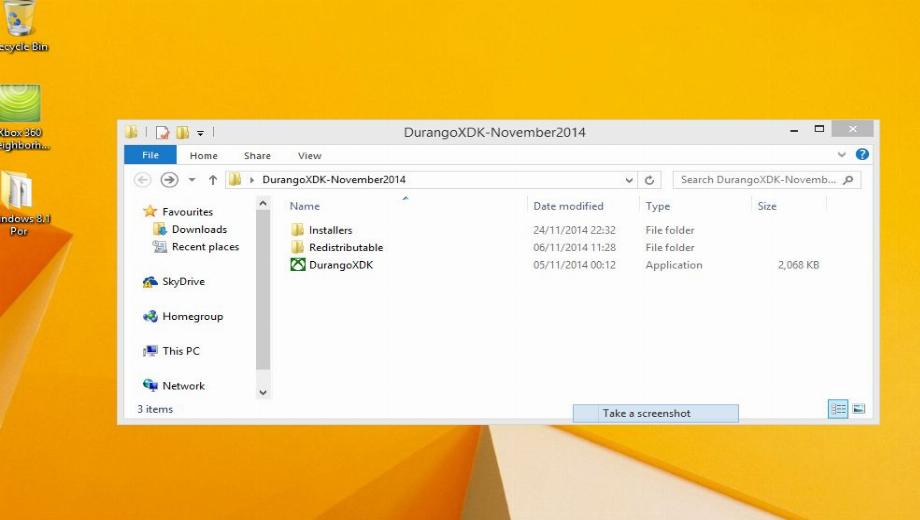Switch to Large icons view layout
920x520 pixels.
(858, 408)
